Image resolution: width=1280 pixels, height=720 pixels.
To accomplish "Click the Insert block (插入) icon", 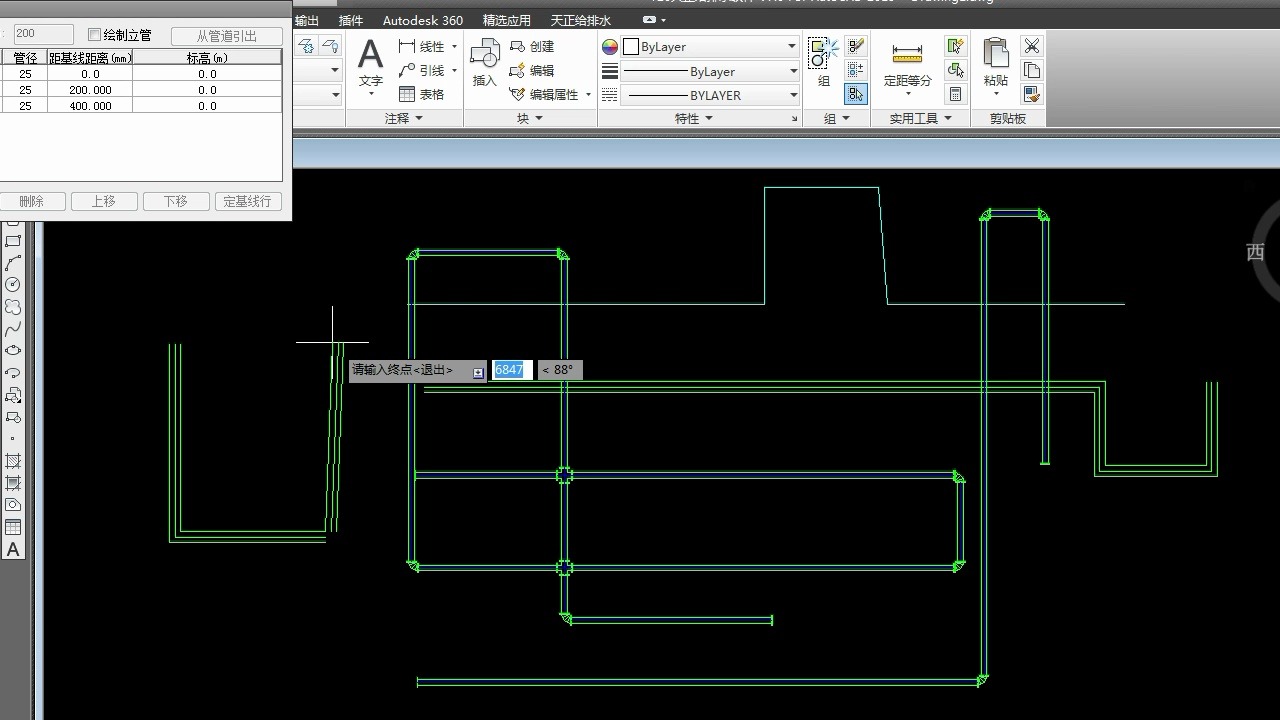I will (485, 55).
